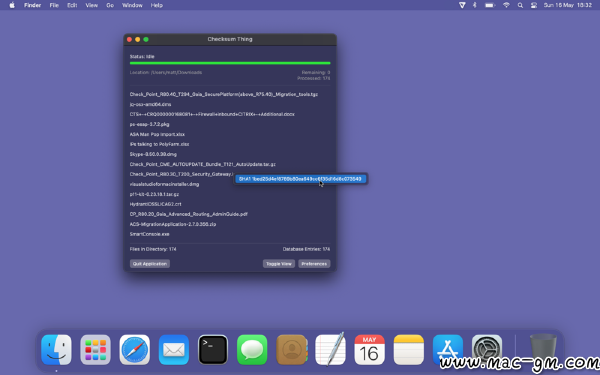Select ACS-MigrationApplication zip file

(173, 224)
